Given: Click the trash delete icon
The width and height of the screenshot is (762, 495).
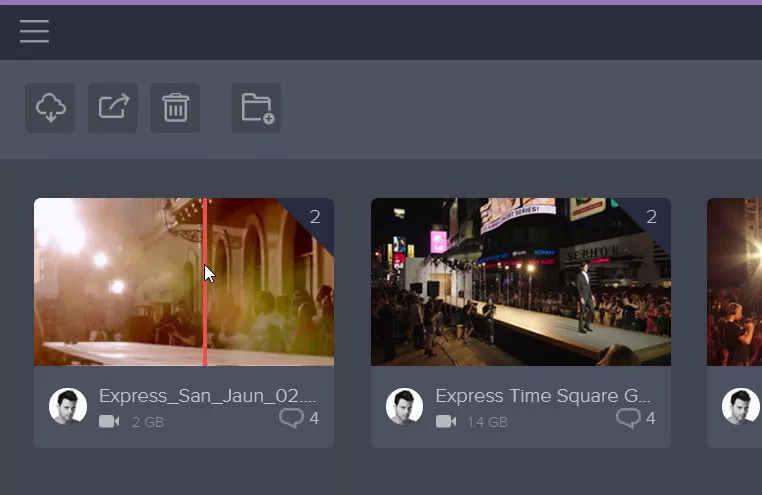Looking at the screenshot, I should tap(175, 107).
